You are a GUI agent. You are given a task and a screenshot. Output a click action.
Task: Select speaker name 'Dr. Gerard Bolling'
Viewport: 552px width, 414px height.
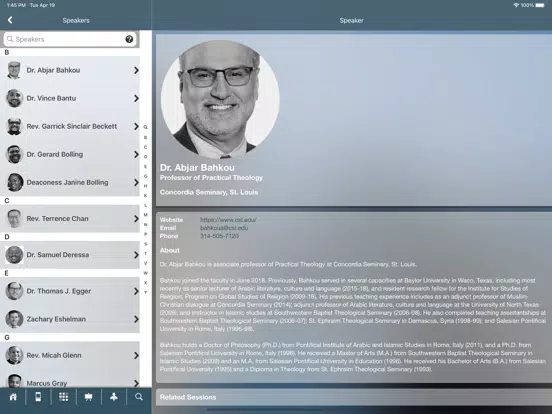55,154
